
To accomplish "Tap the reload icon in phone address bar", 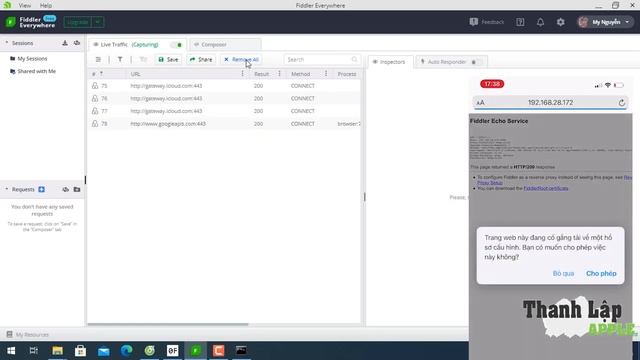I will 622,103.
